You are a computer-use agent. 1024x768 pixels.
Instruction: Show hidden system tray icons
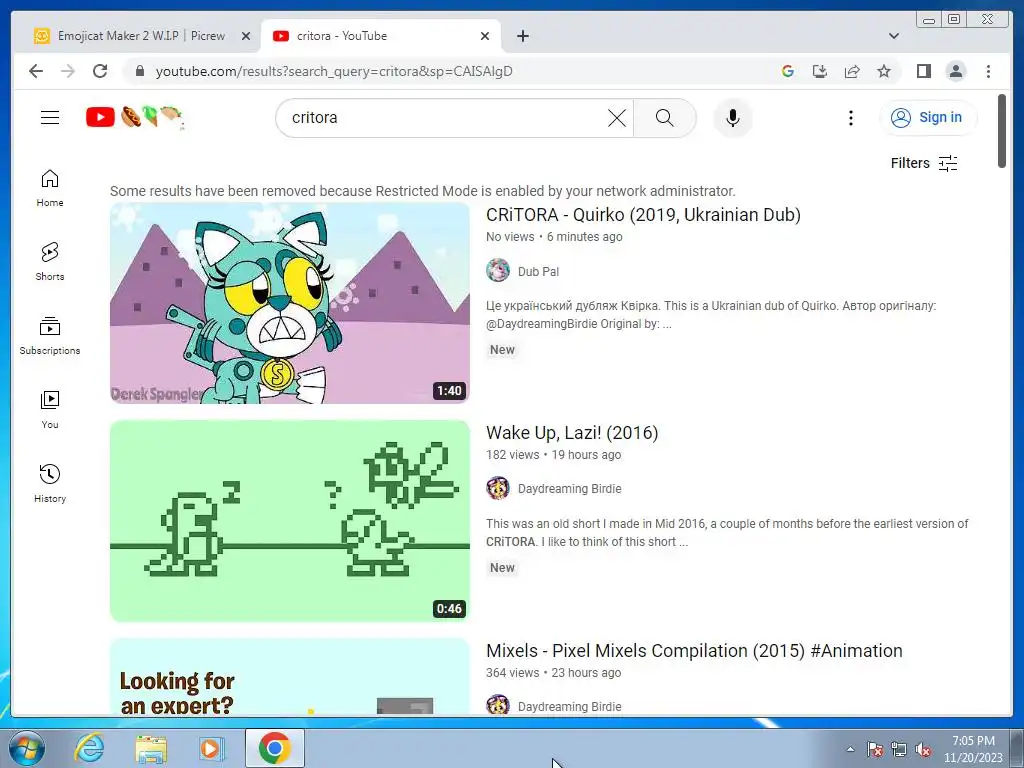pyautogui.click(x=850, y=749)
